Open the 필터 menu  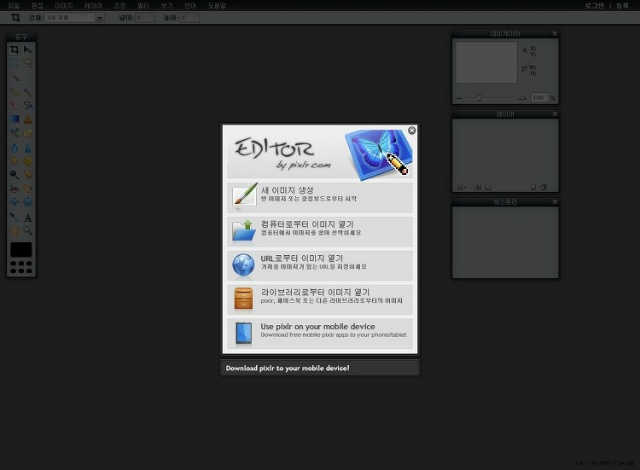point(143,6)
